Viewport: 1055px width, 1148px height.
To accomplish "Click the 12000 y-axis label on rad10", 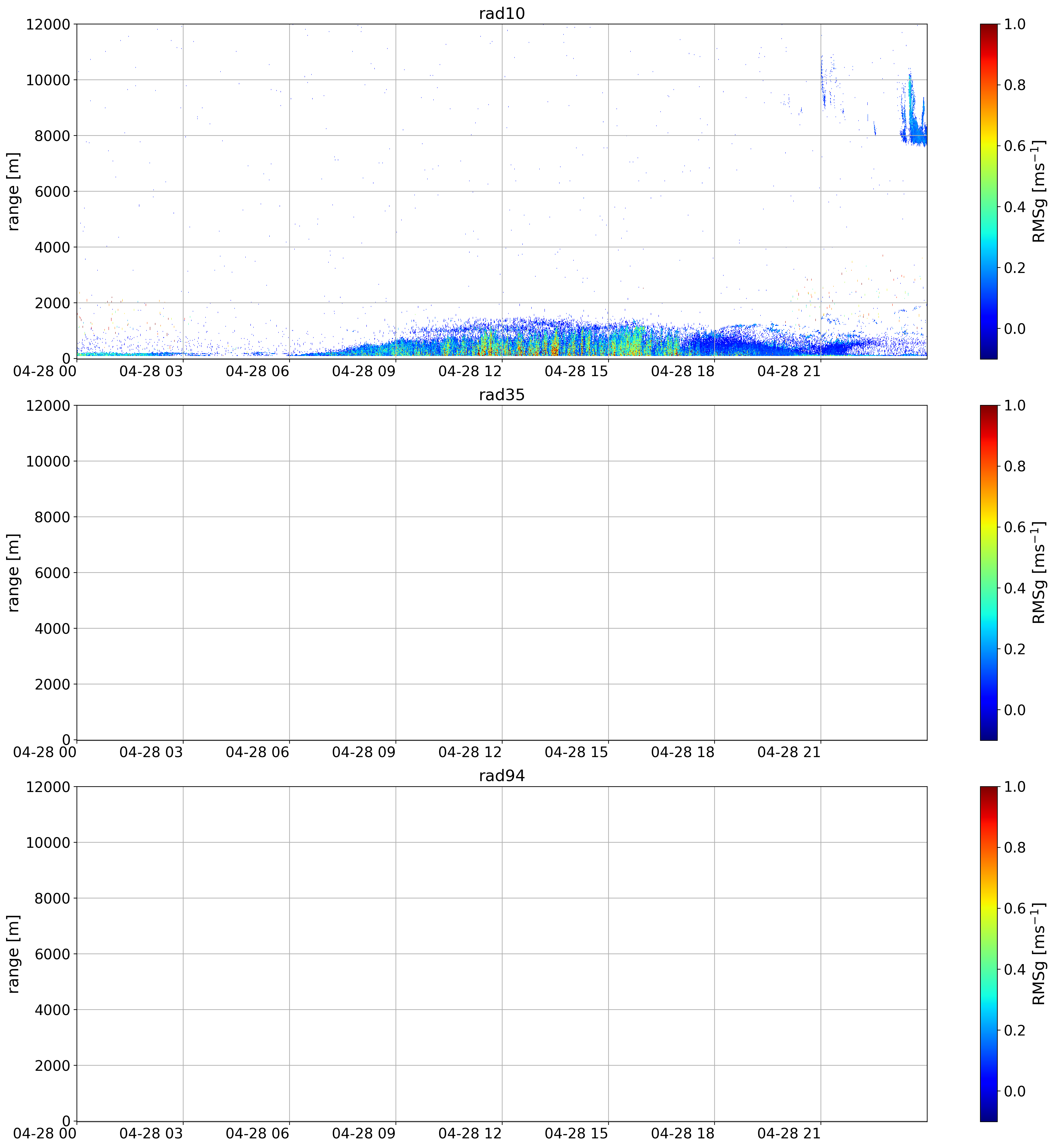I will (x=48, y=24).
